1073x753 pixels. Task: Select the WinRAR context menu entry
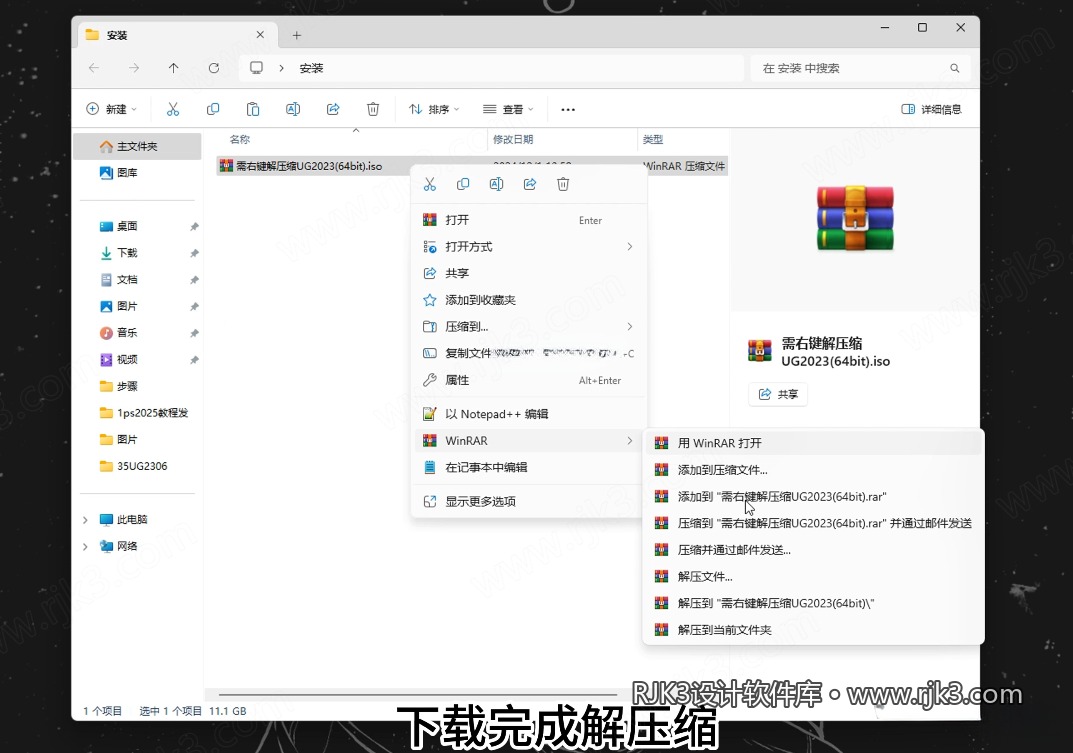point(528,440)
